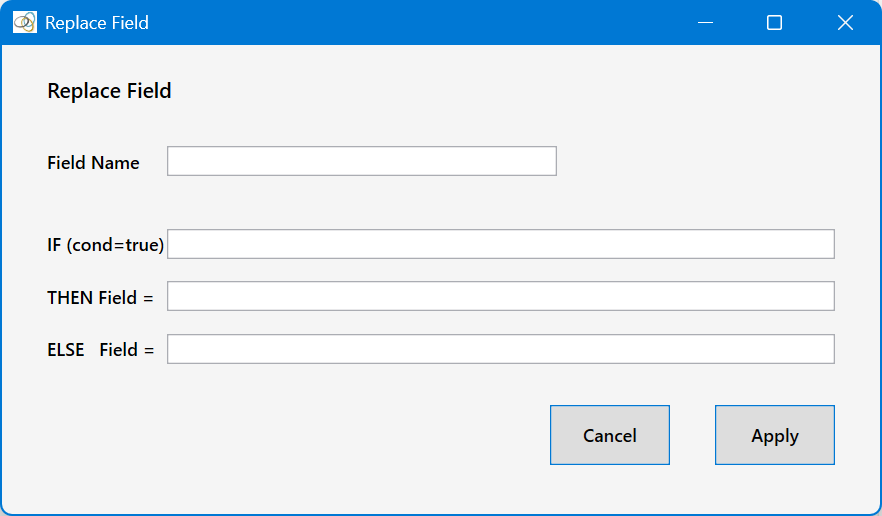Image resolution: width=882 pixels, height=516 pixels.
Task: Focus the Field Name text box
Action: click(x=362, y=161)
